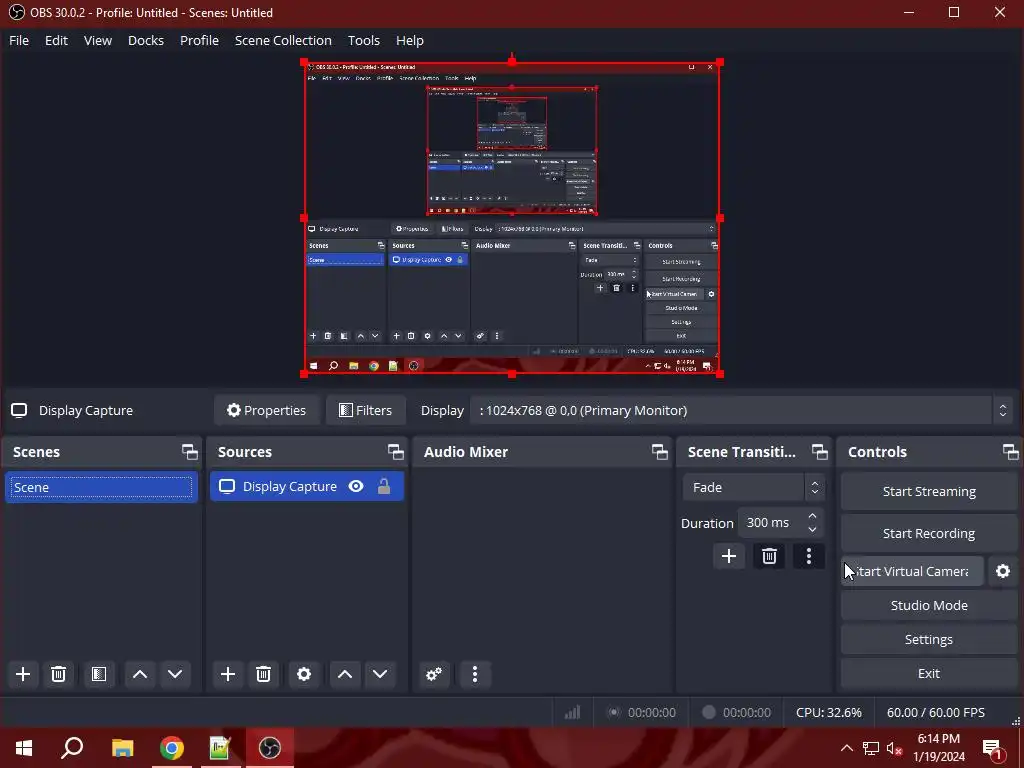The height and width of the screenshot is (768, 1024).
Task: Remove selected scene with trash icon
Action: [58, 674]
